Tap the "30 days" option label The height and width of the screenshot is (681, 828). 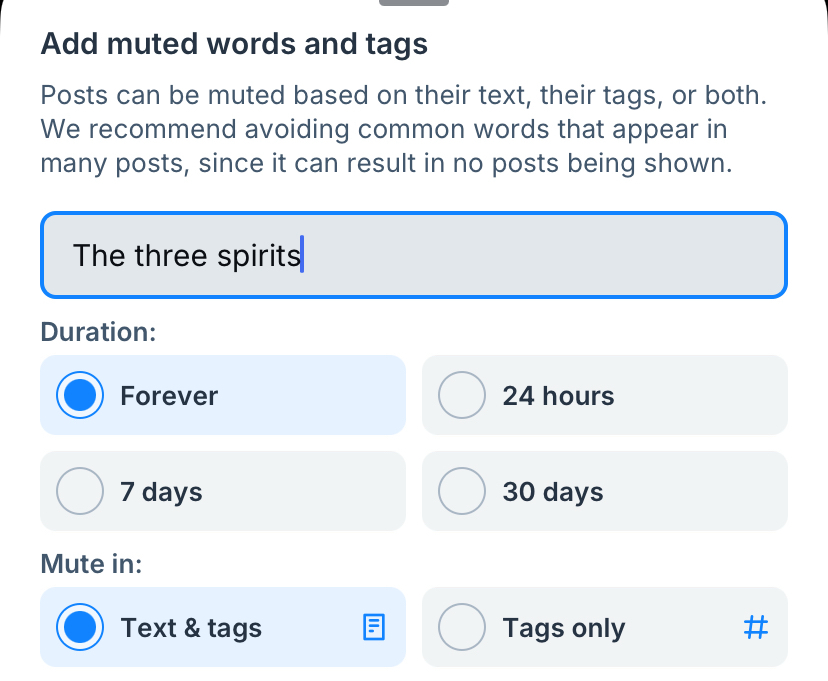click(553, 492)
